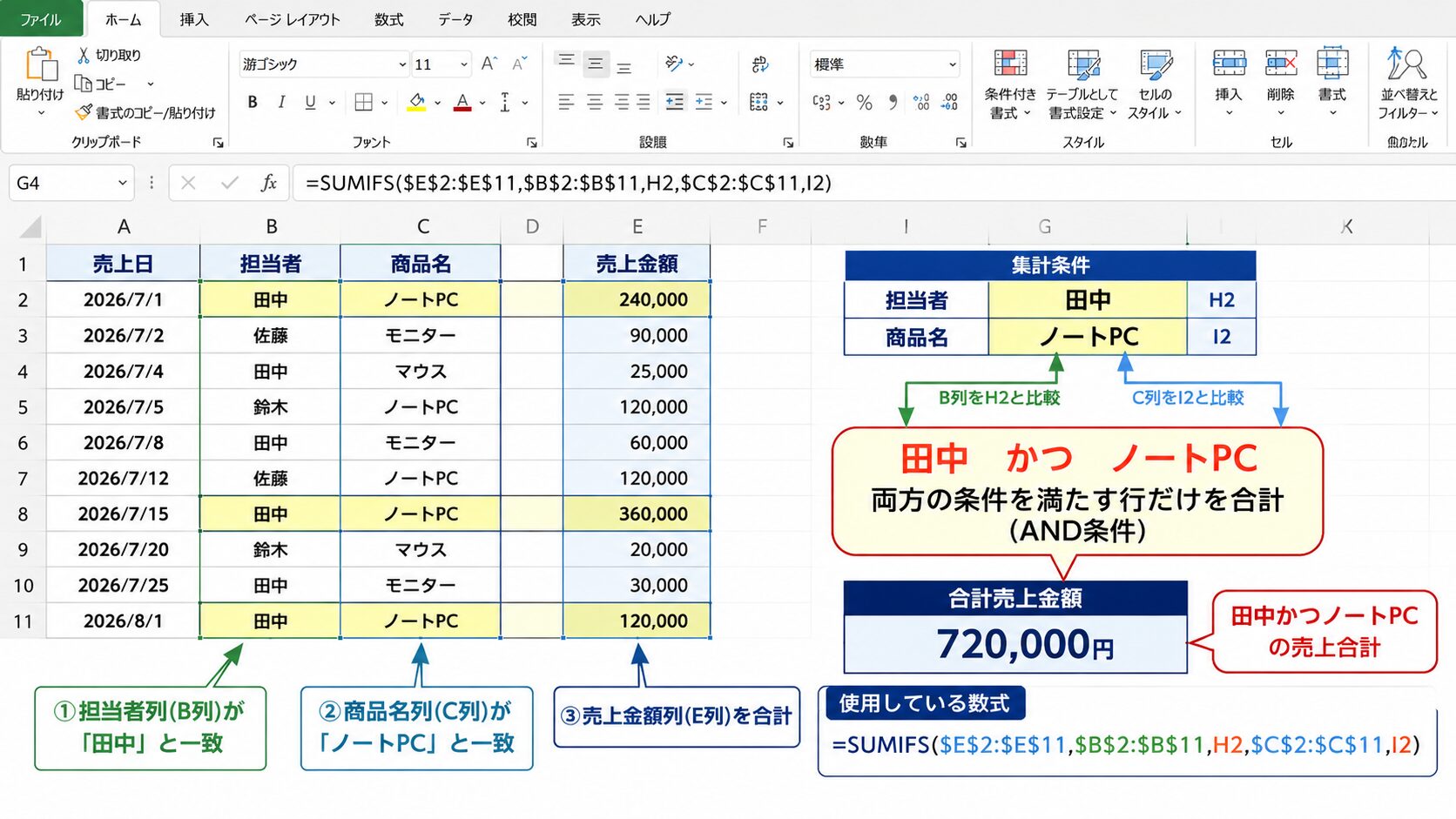Open the font color dropdown arrow

(482, 103)
